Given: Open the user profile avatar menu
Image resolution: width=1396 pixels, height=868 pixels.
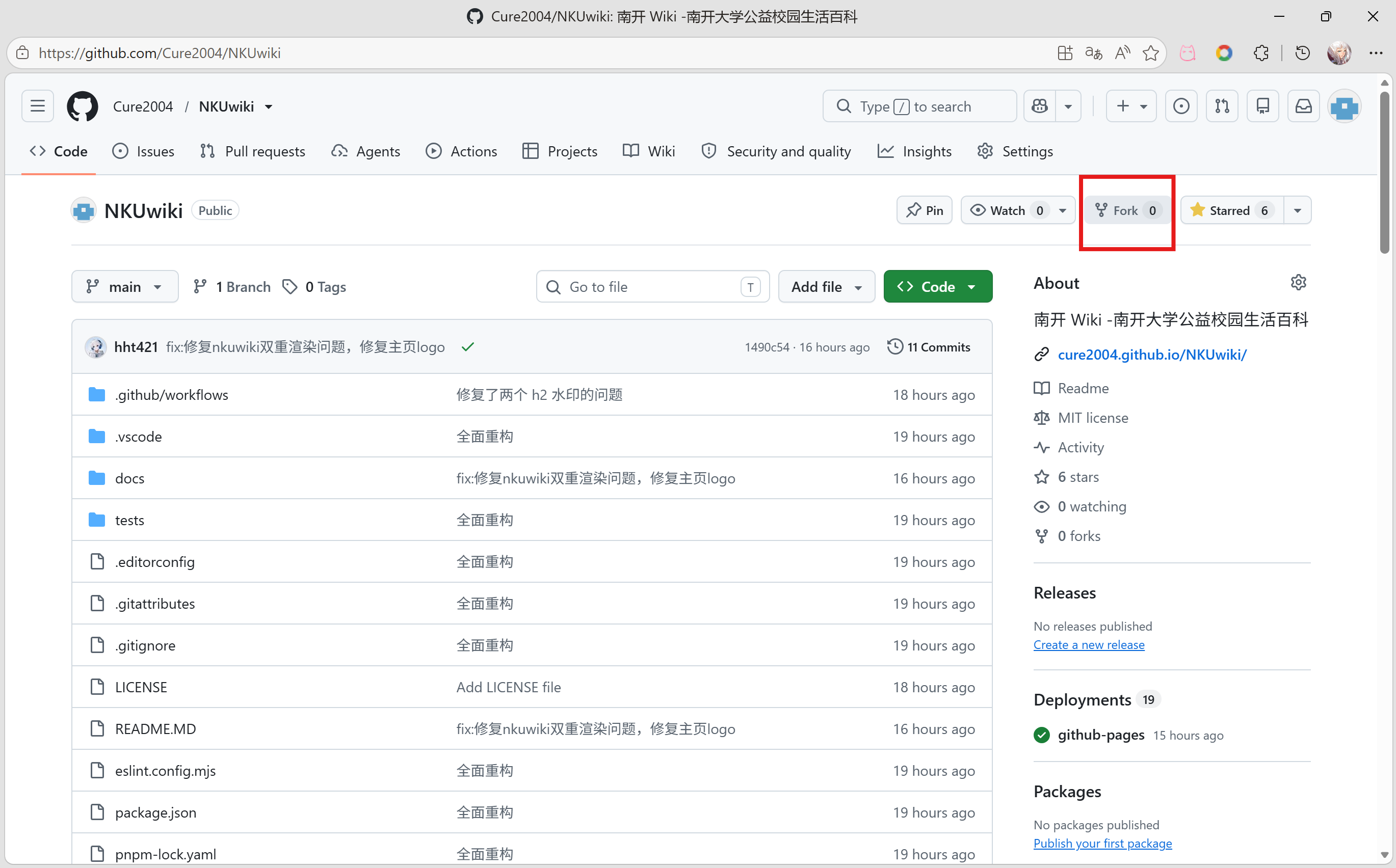Looking at the screenshot, I should [1345, 106].
